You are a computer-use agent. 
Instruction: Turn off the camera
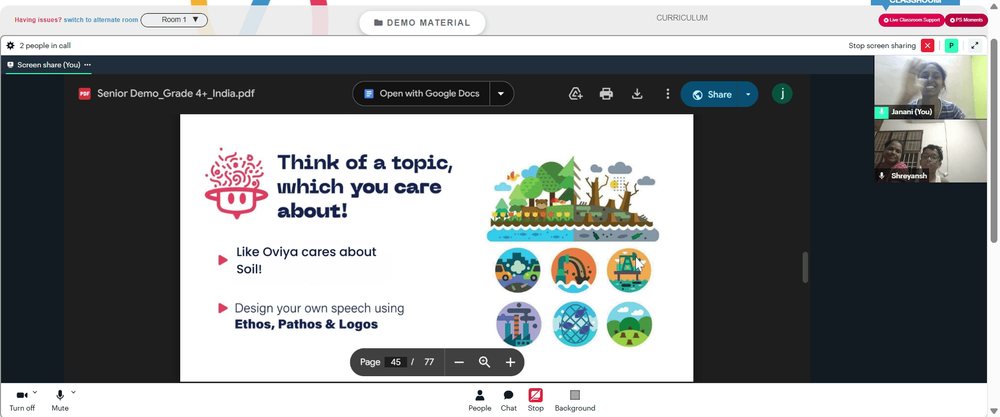(22, 400)
